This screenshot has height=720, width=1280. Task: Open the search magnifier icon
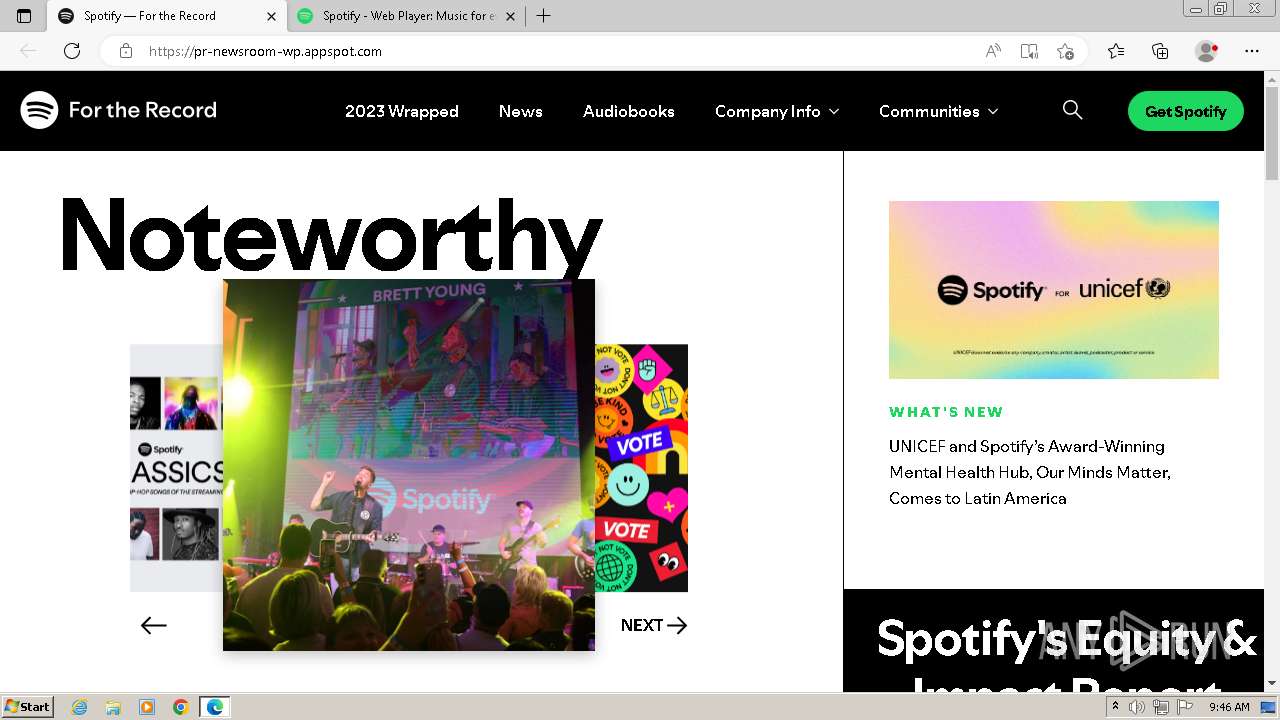point(1072,110)
